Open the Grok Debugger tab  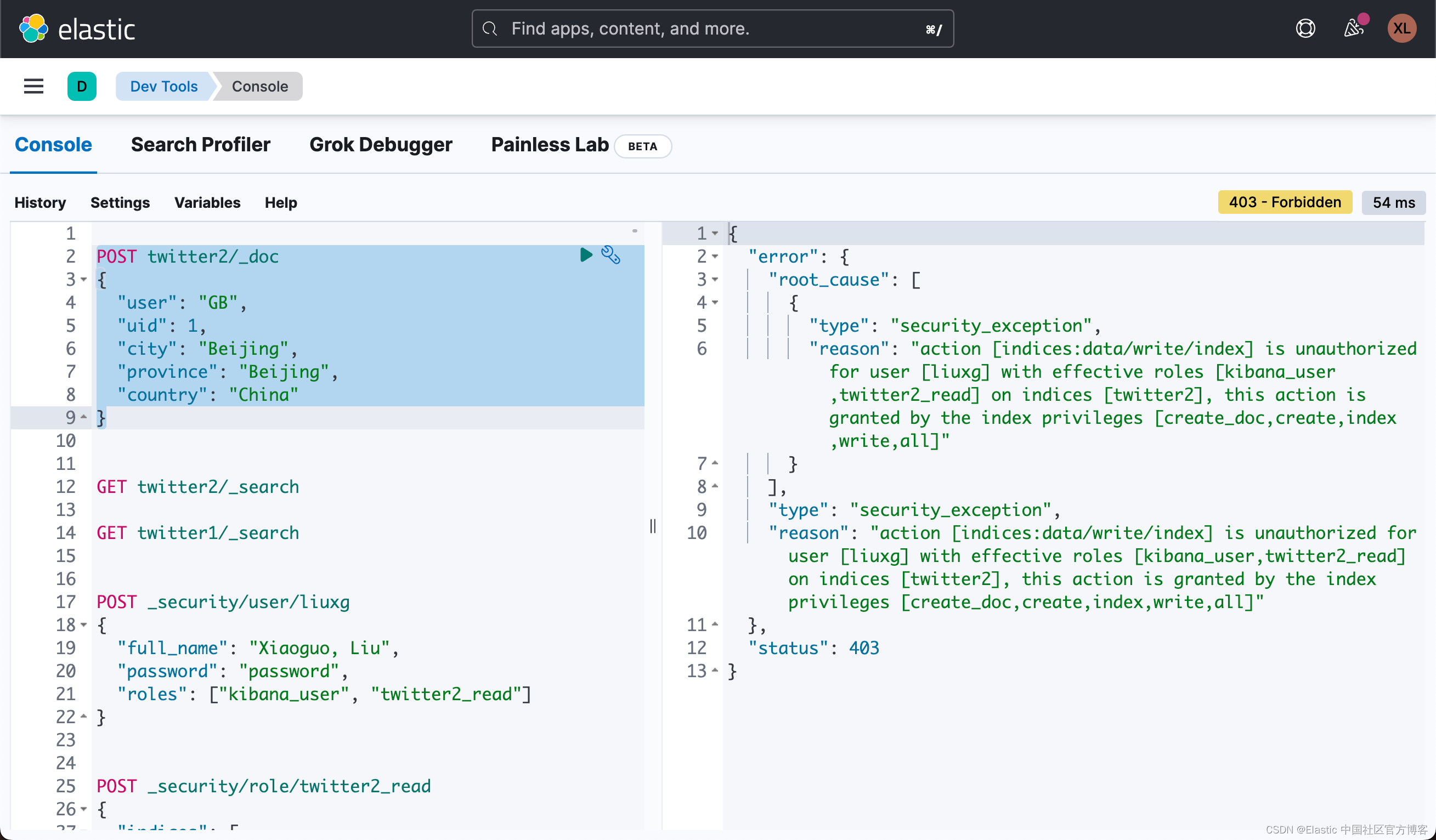(381, 145)
